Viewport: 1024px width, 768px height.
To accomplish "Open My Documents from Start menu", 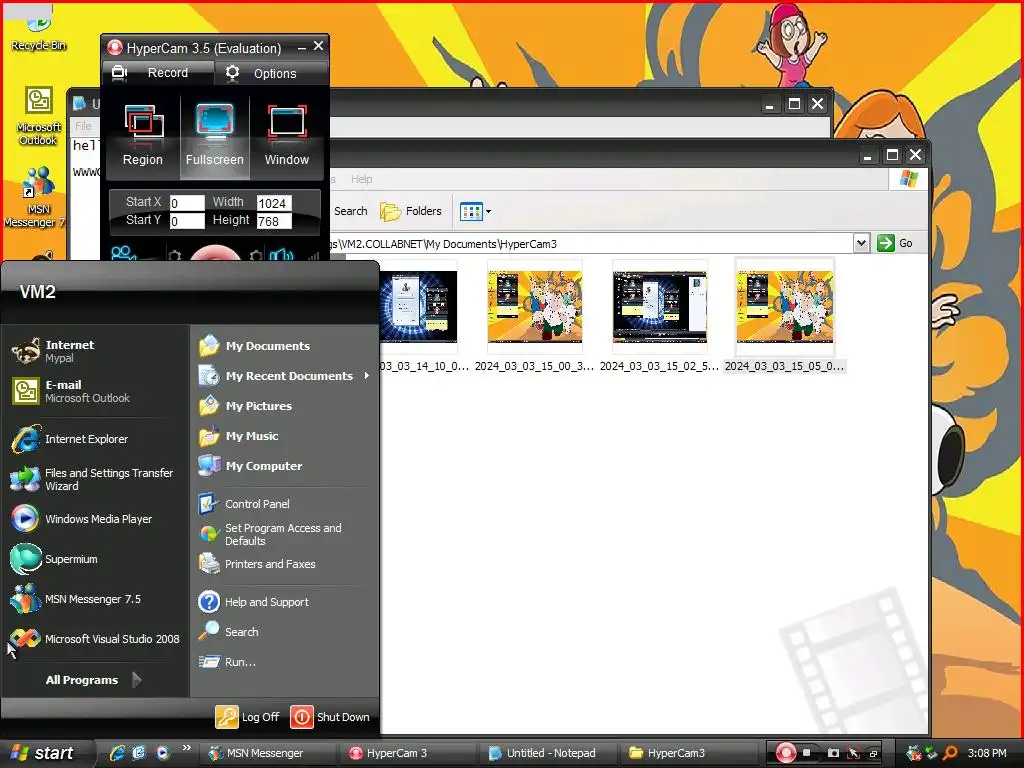I will coord(284,345).
